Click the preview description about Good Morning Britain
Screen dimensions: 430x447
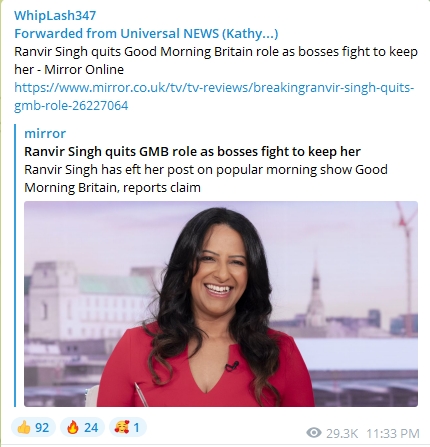pos(206,178)
